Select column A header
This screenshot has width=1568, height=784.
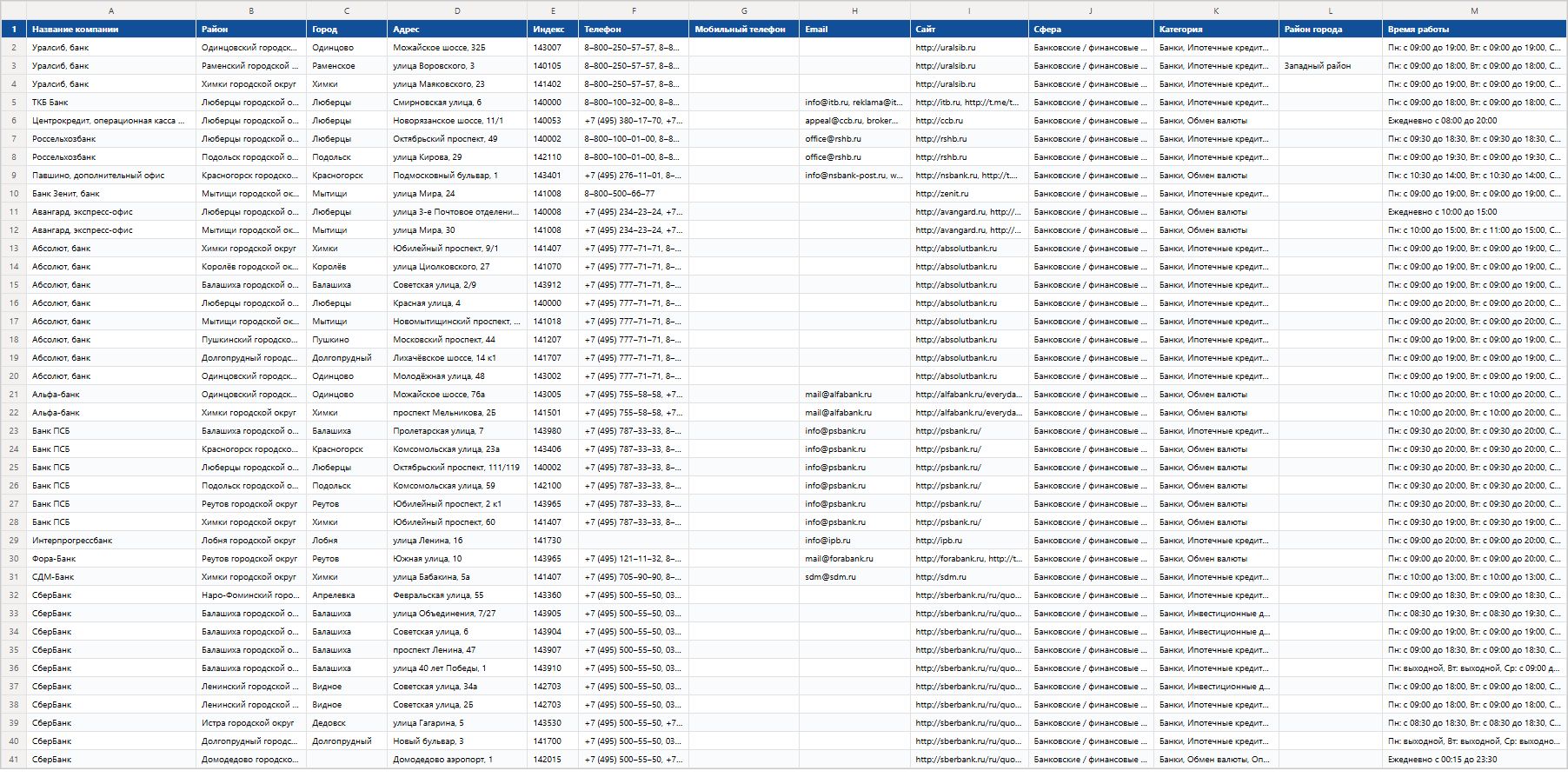click(x=111, y=10)
